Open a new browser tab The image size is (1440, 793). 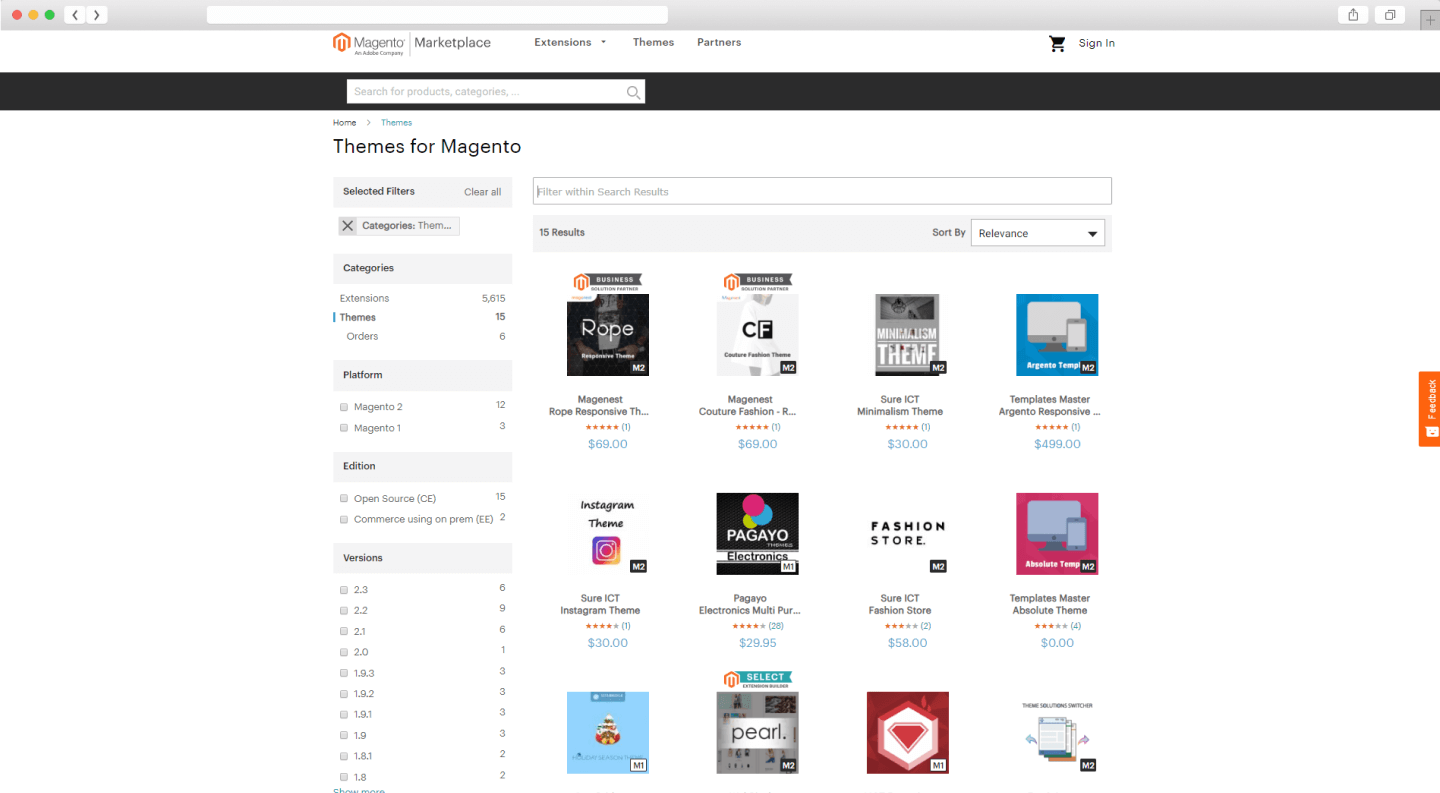(x=1429, y=20)
